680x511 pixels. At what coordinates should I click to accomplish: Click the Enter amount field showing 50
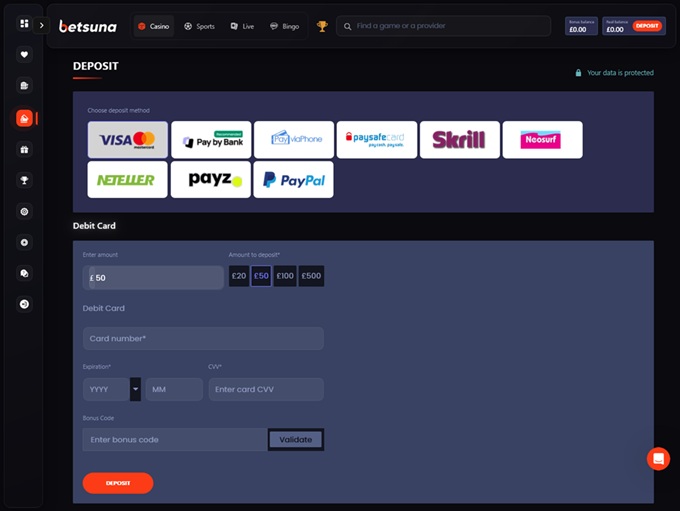(153, 278)
